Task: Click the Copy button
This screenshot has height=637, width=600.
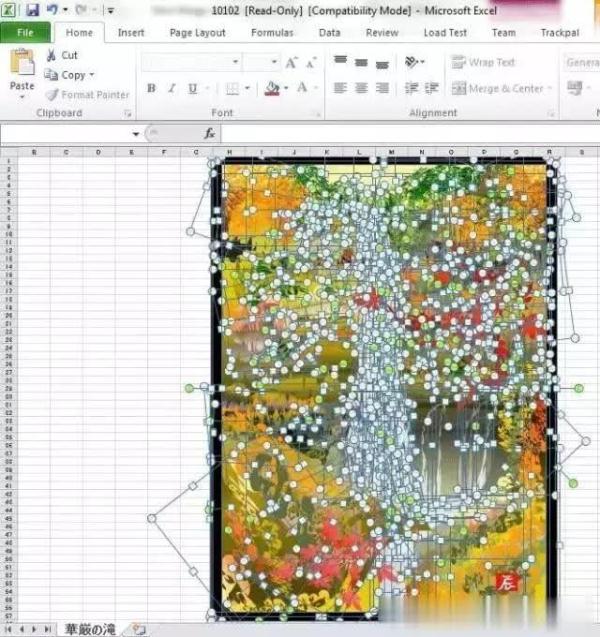Action: tap(65, 75)
